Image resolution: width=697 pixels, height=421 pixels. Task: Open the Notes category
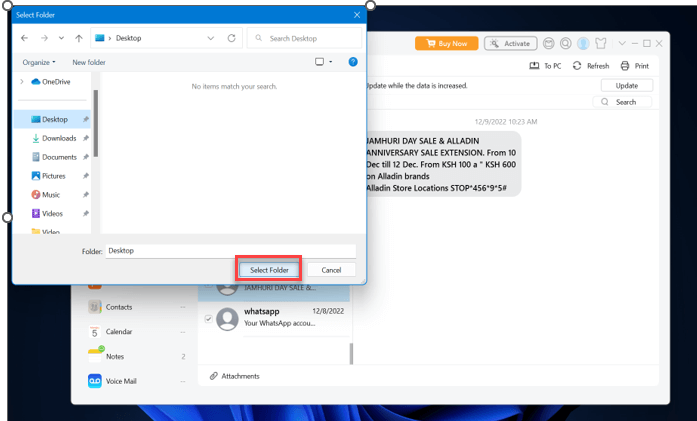click(x=115, y=356)
